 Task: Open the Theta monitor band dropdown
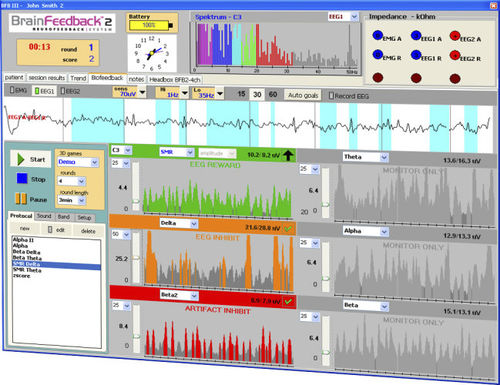click(384, 157)
